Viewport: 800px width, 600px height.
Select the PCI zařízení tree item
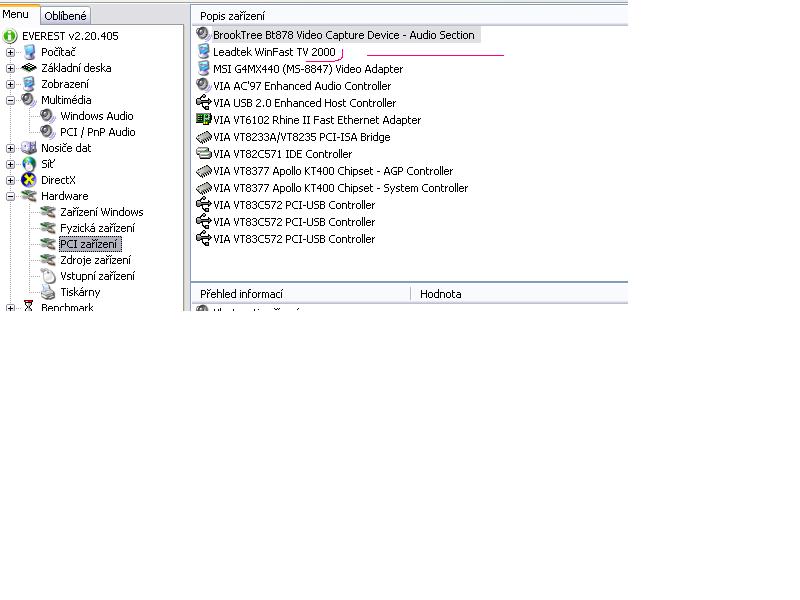coord(90,244)
